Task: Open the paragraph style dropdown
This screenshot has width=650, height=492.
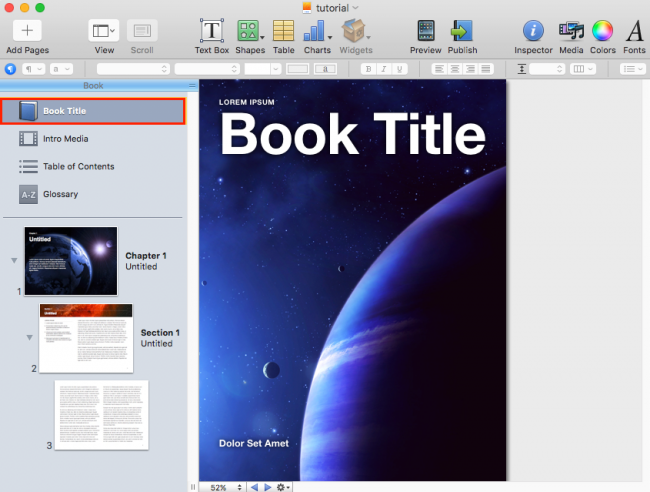Action: 34,69
